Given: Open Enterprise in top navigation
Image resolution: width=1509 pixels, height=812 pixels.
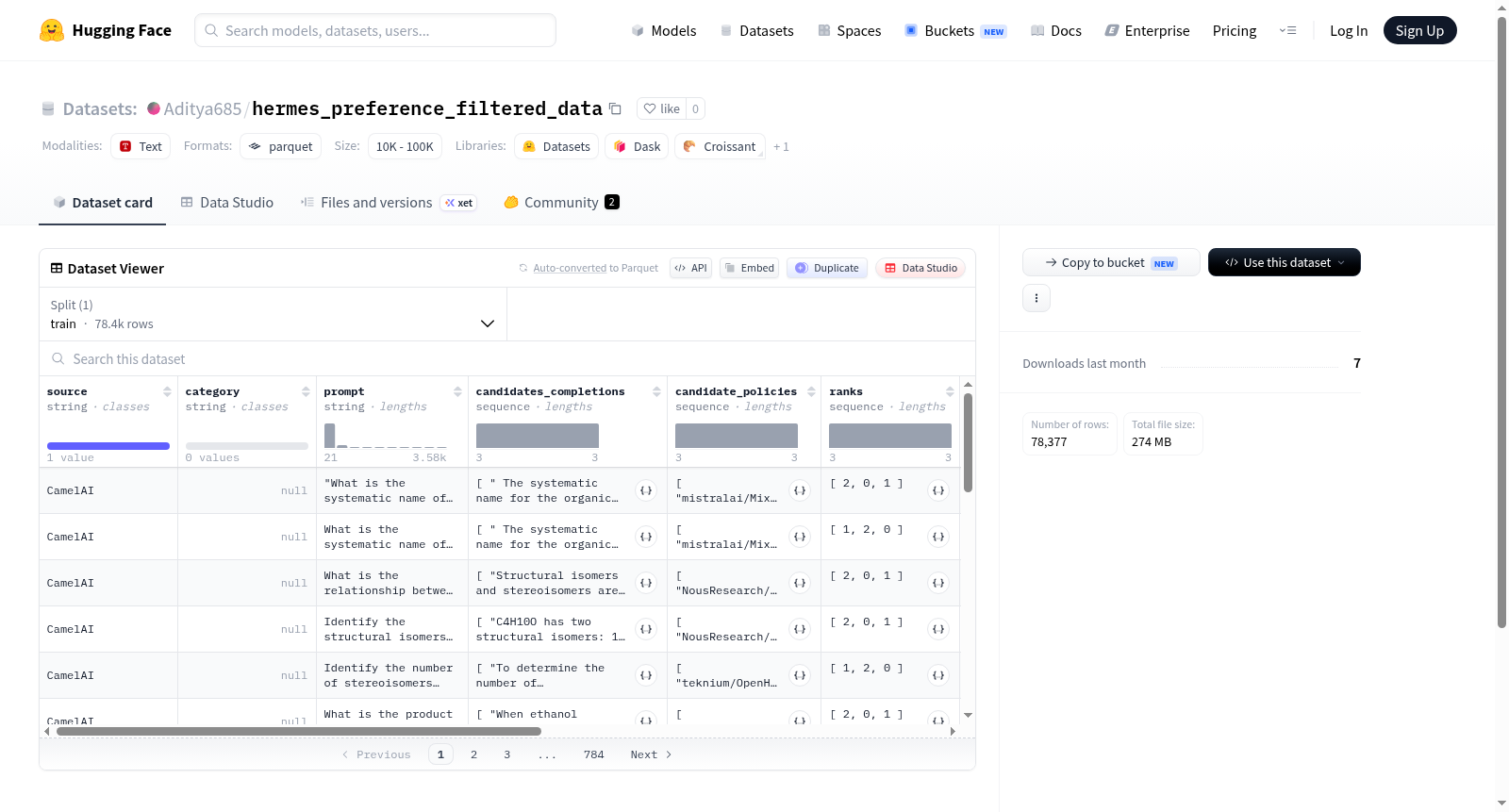Looking at the screenshot, I should click(1147, 30).
